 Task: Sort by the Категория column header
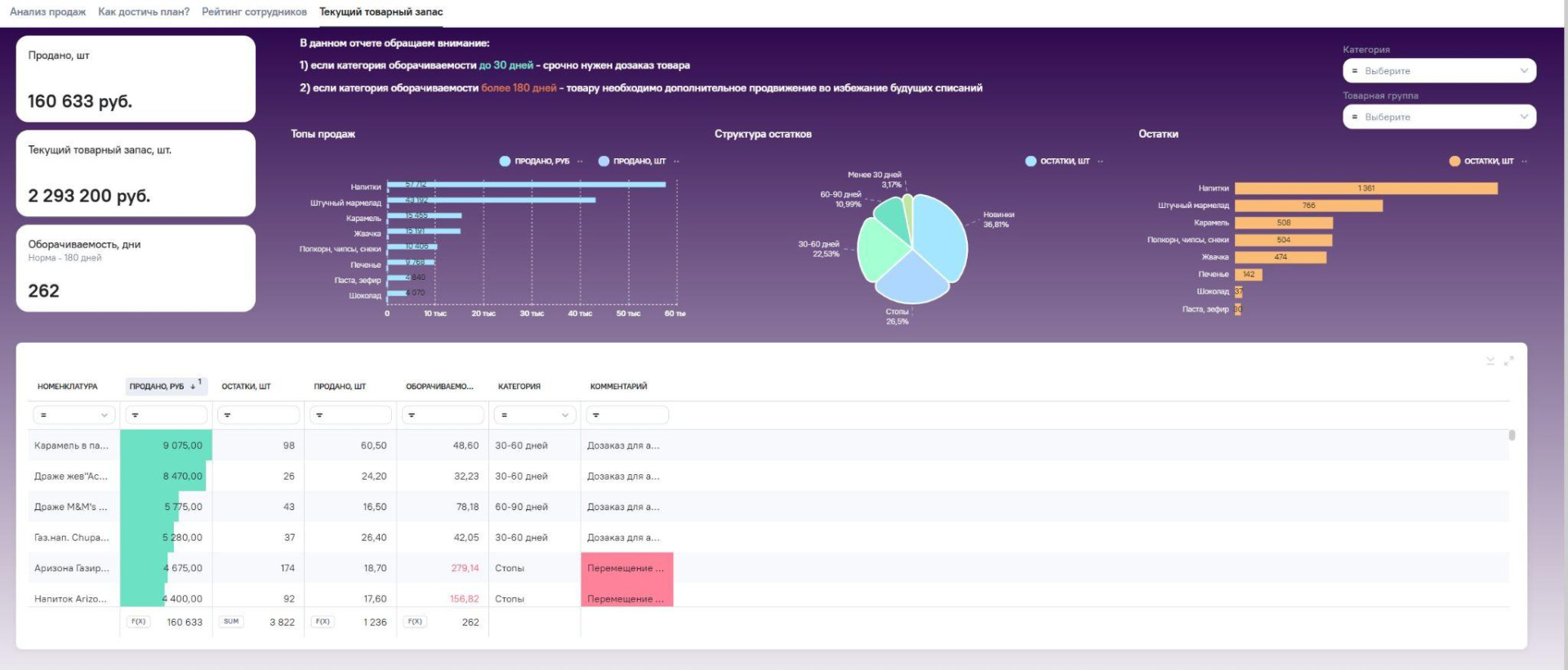click(x=519, y=387)
